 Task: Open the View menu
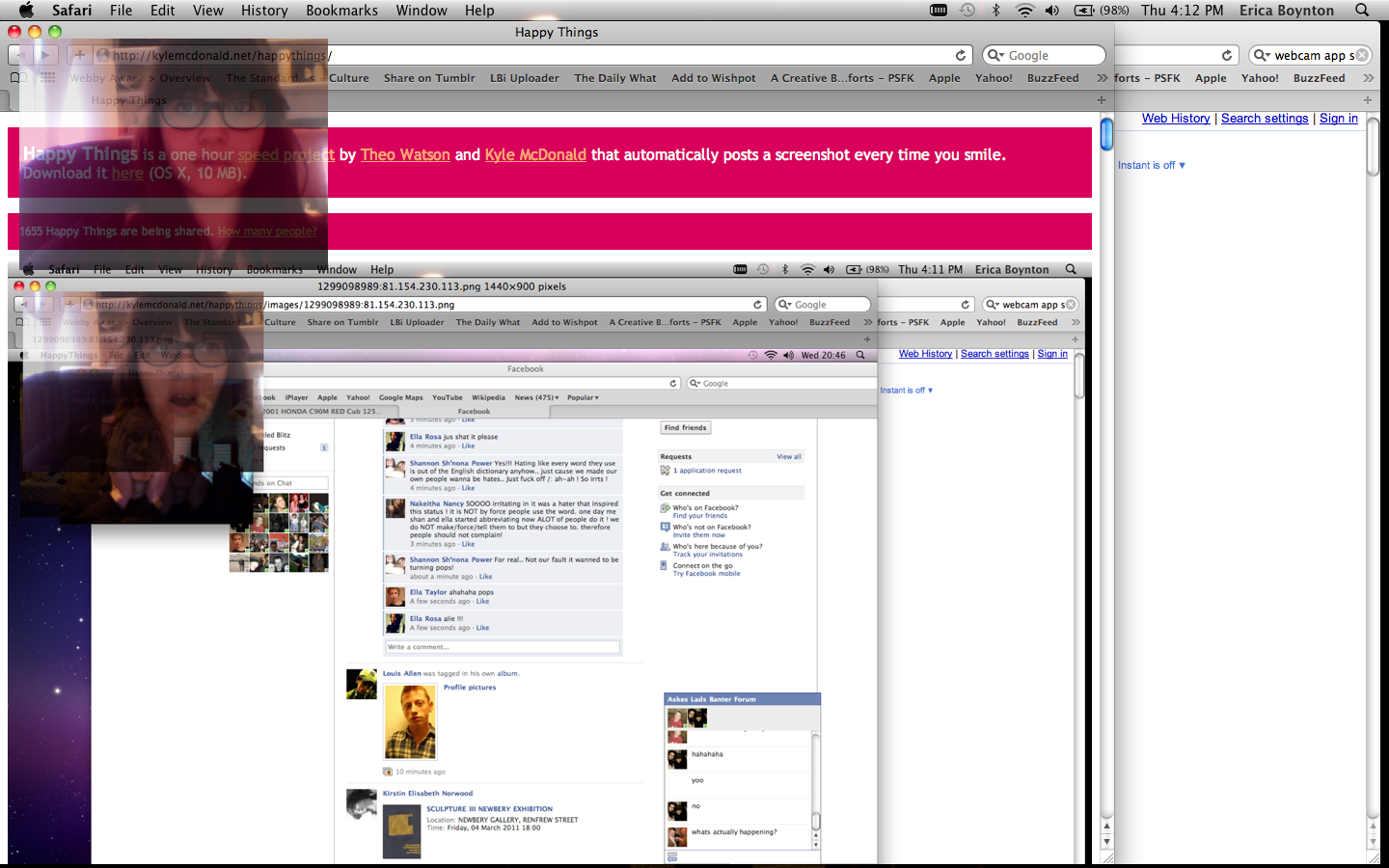[x=207, y=10]
